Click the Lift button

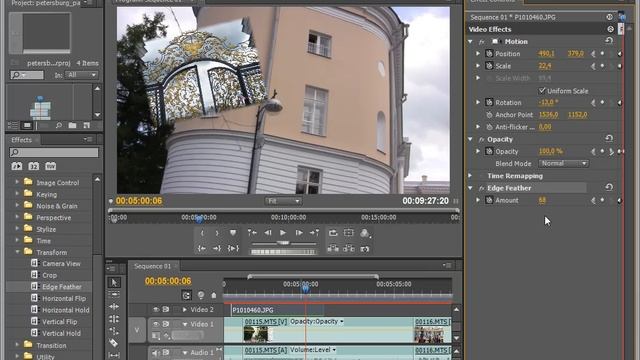click(x=333, y=249)
